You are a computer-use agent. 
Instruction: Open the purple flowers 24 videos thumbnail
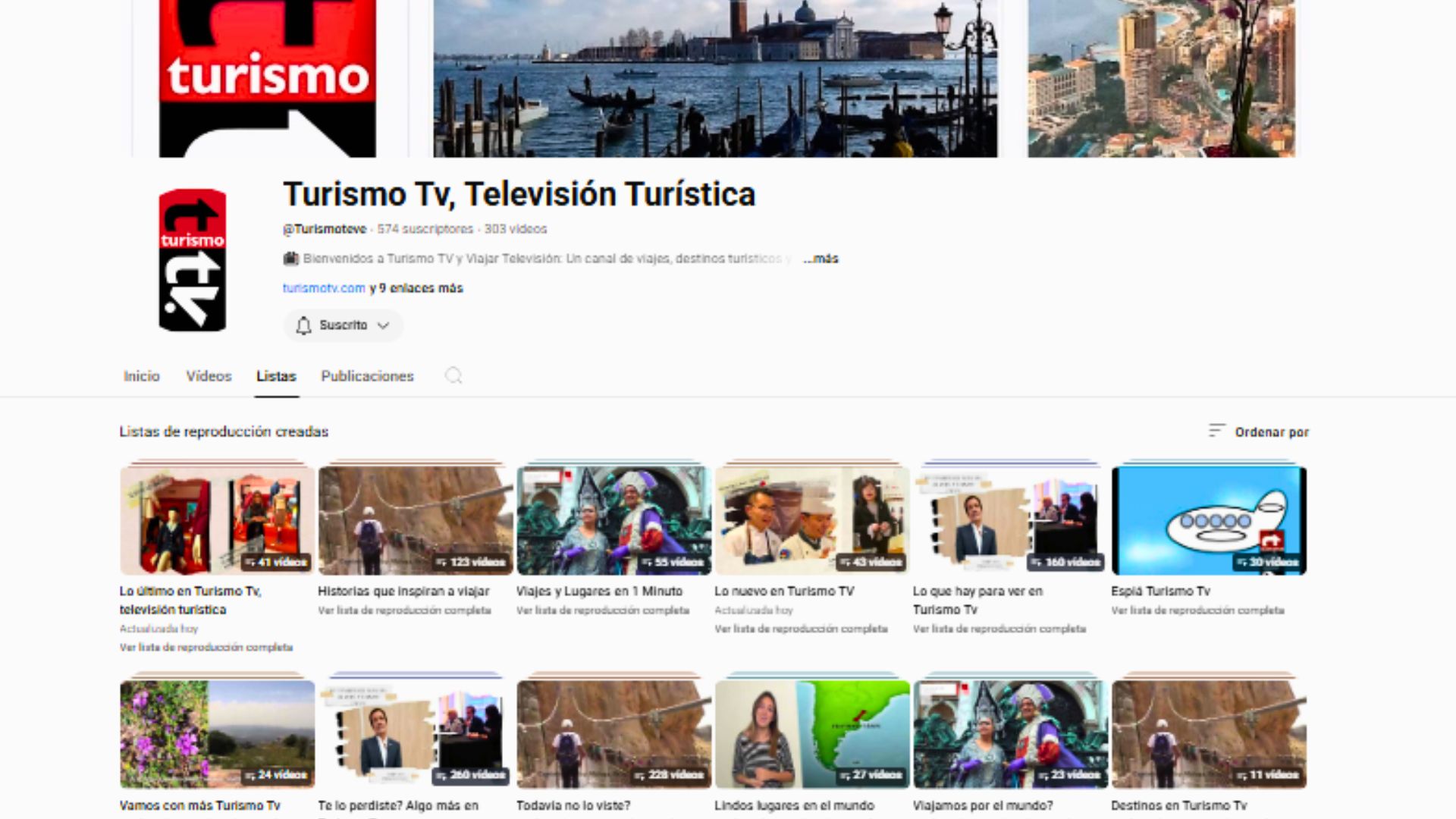(217, 734)
